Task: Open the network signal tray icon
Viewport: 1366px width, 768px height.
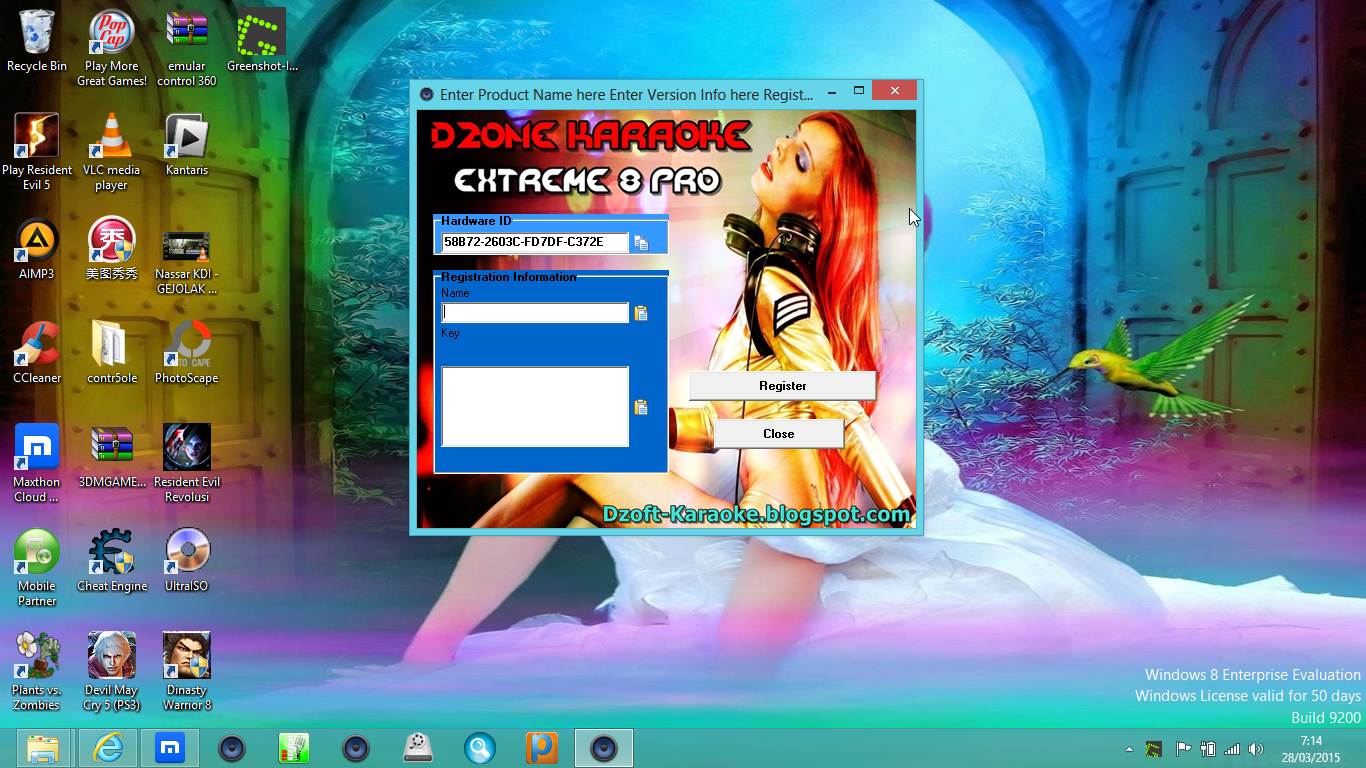Action: [x=1232, y=748]
